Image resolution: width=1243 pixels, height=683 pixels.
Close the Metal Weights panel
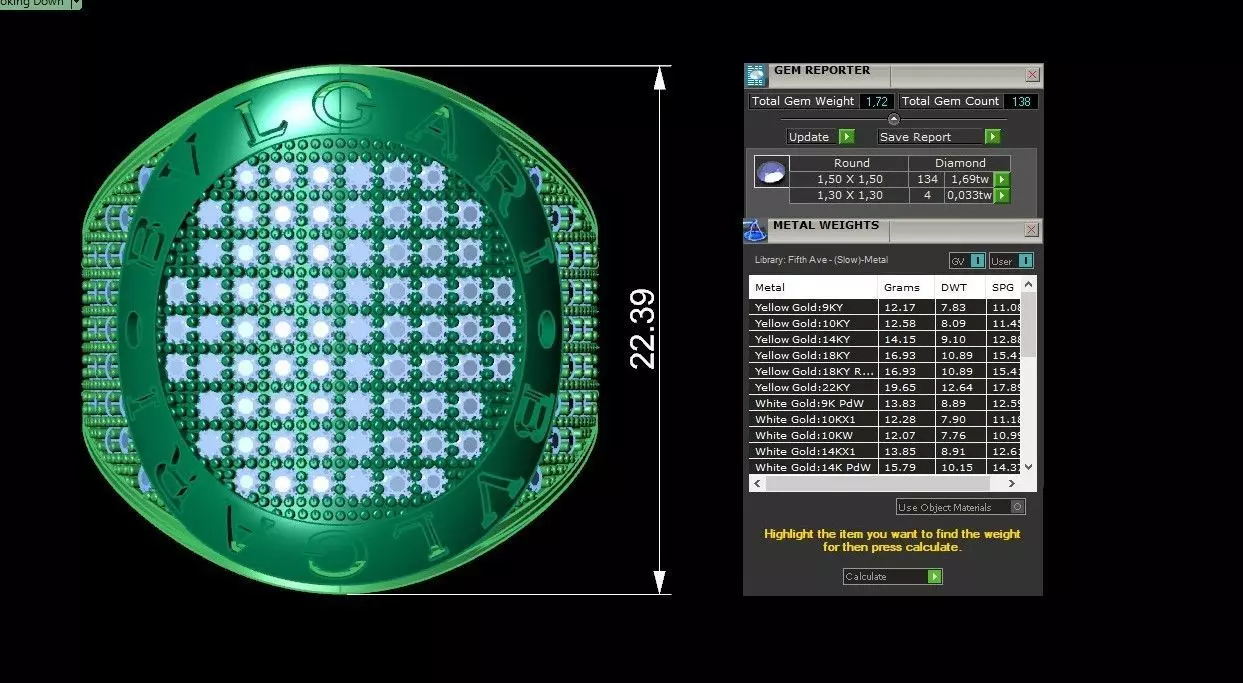1032,230
